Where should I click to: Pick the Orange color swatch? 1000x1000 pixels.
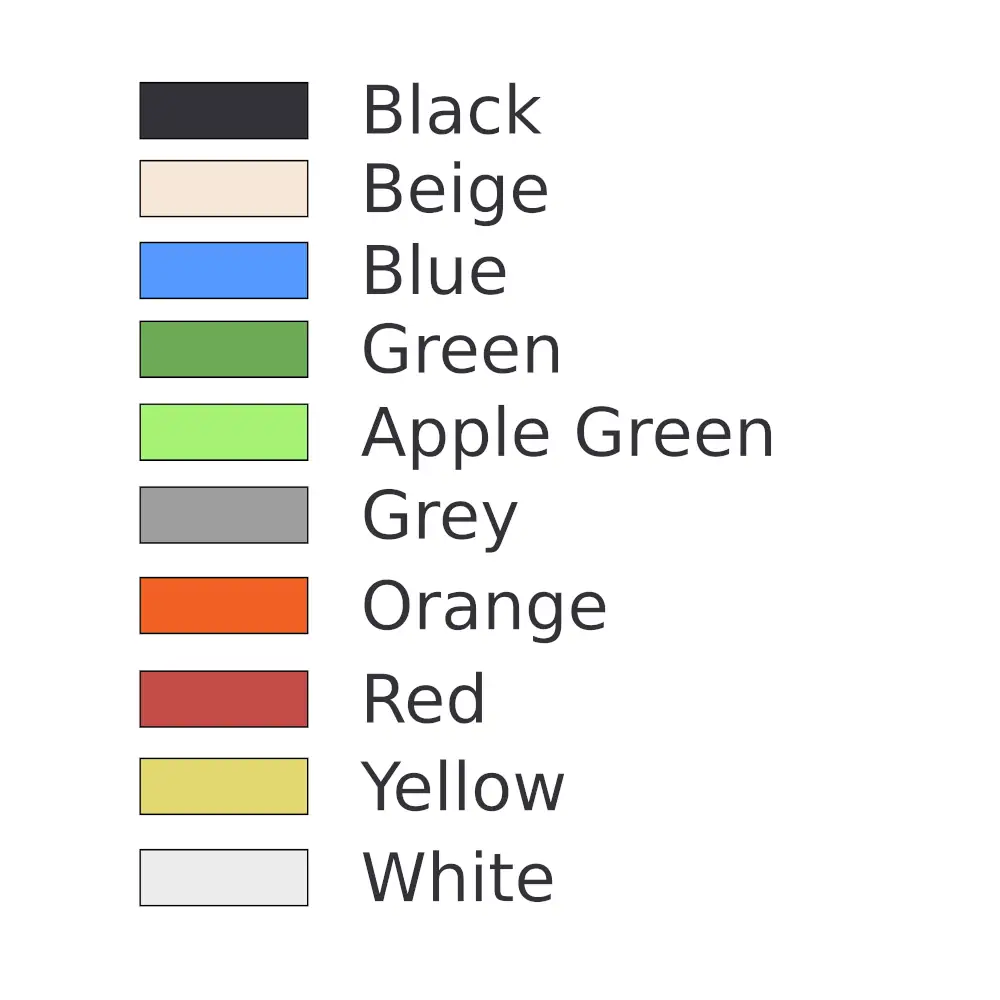tap(224, 606)
